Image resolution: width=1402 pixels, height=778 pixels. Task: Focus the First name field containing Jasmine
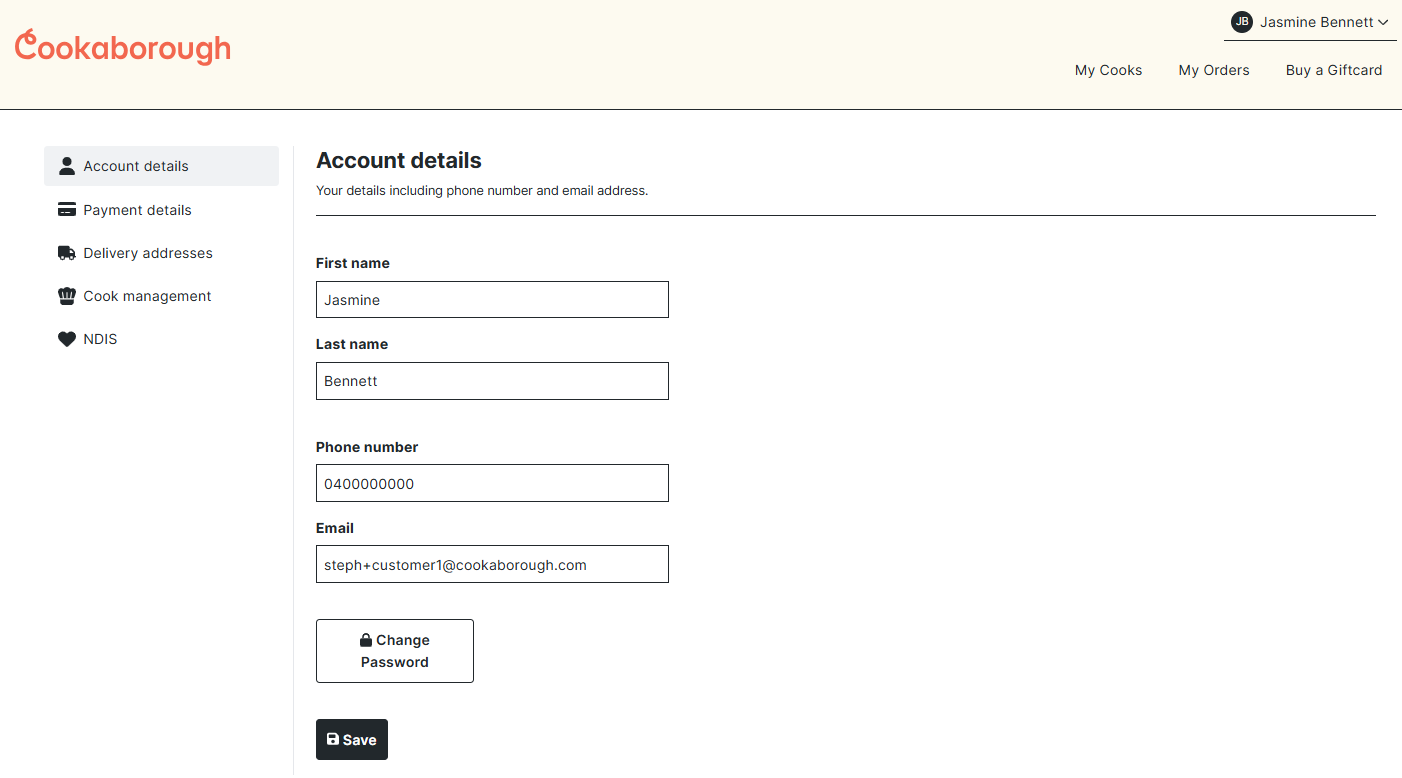[492, 300]
